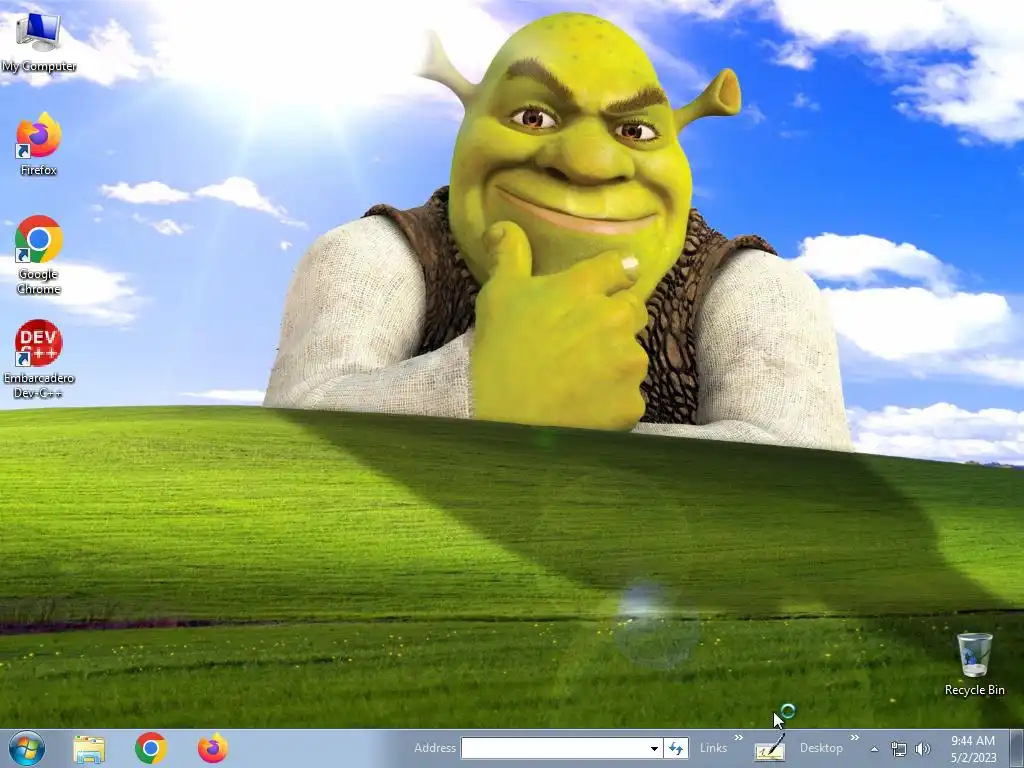Select the Firefox desktop shortcut
Image resolution: width=1024 pixels, height=768 pixels.
[39, 144]
